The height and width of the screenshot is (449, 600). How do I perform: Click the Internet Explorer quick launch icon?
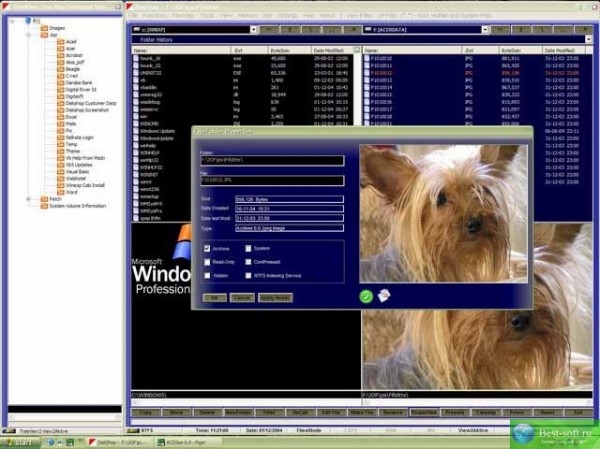click(x=51, y=443)
